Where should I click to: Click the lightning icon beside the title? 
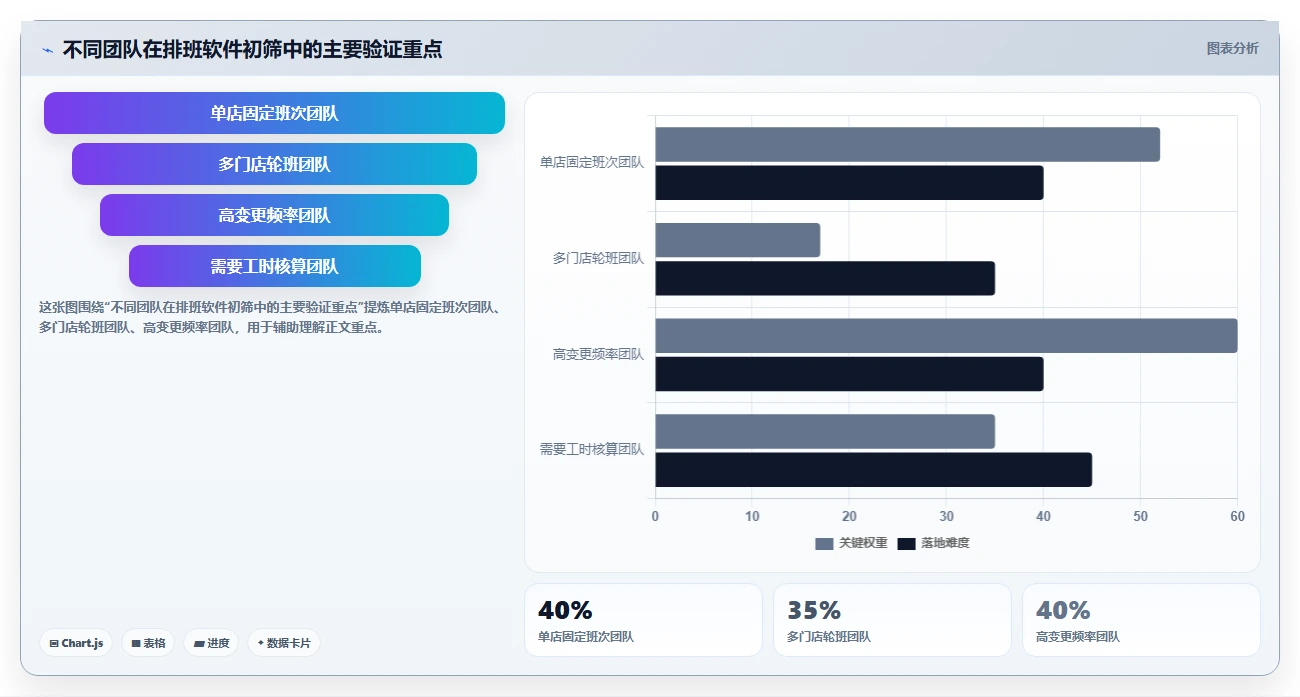click(47, 49)
